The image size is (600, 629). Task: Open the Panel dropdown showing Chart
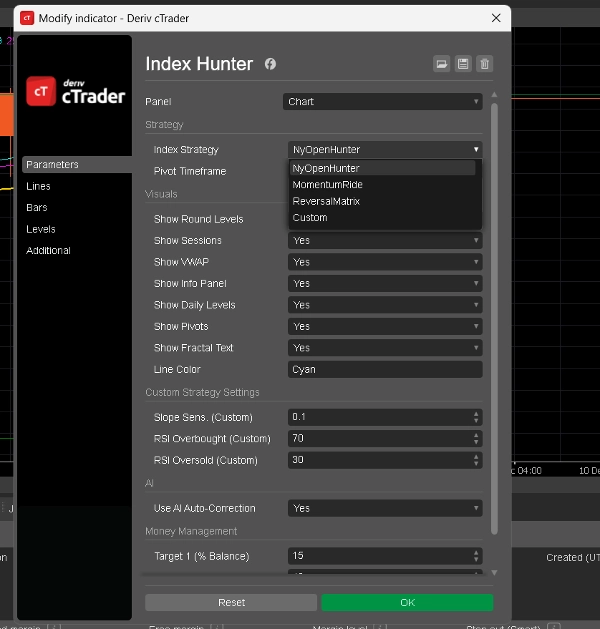point(383,101)
